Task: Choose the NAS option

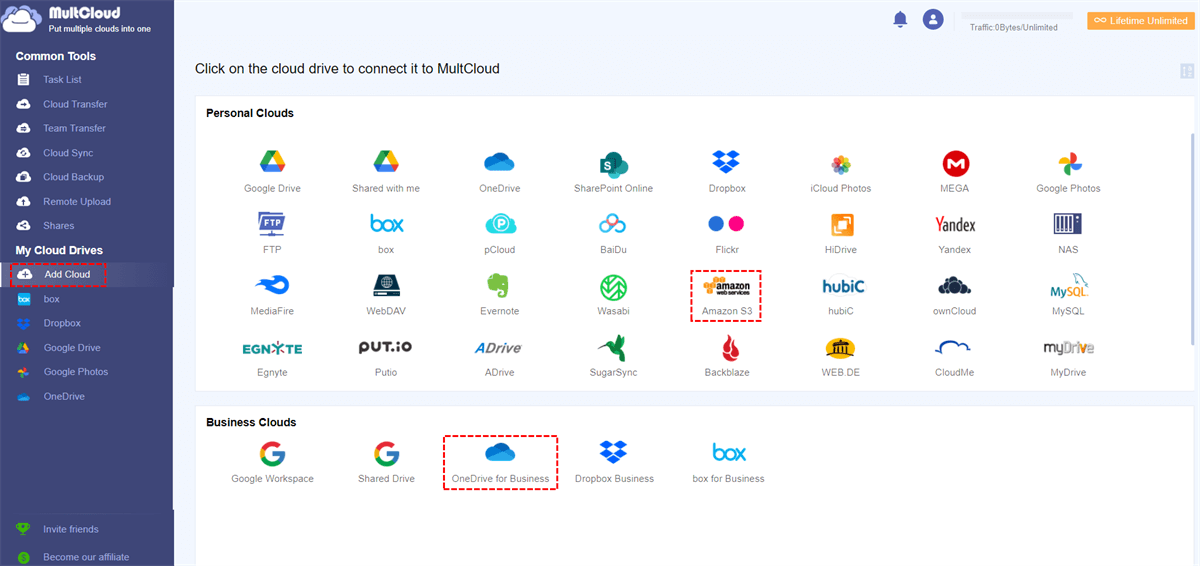Action: pos(1068,232)
